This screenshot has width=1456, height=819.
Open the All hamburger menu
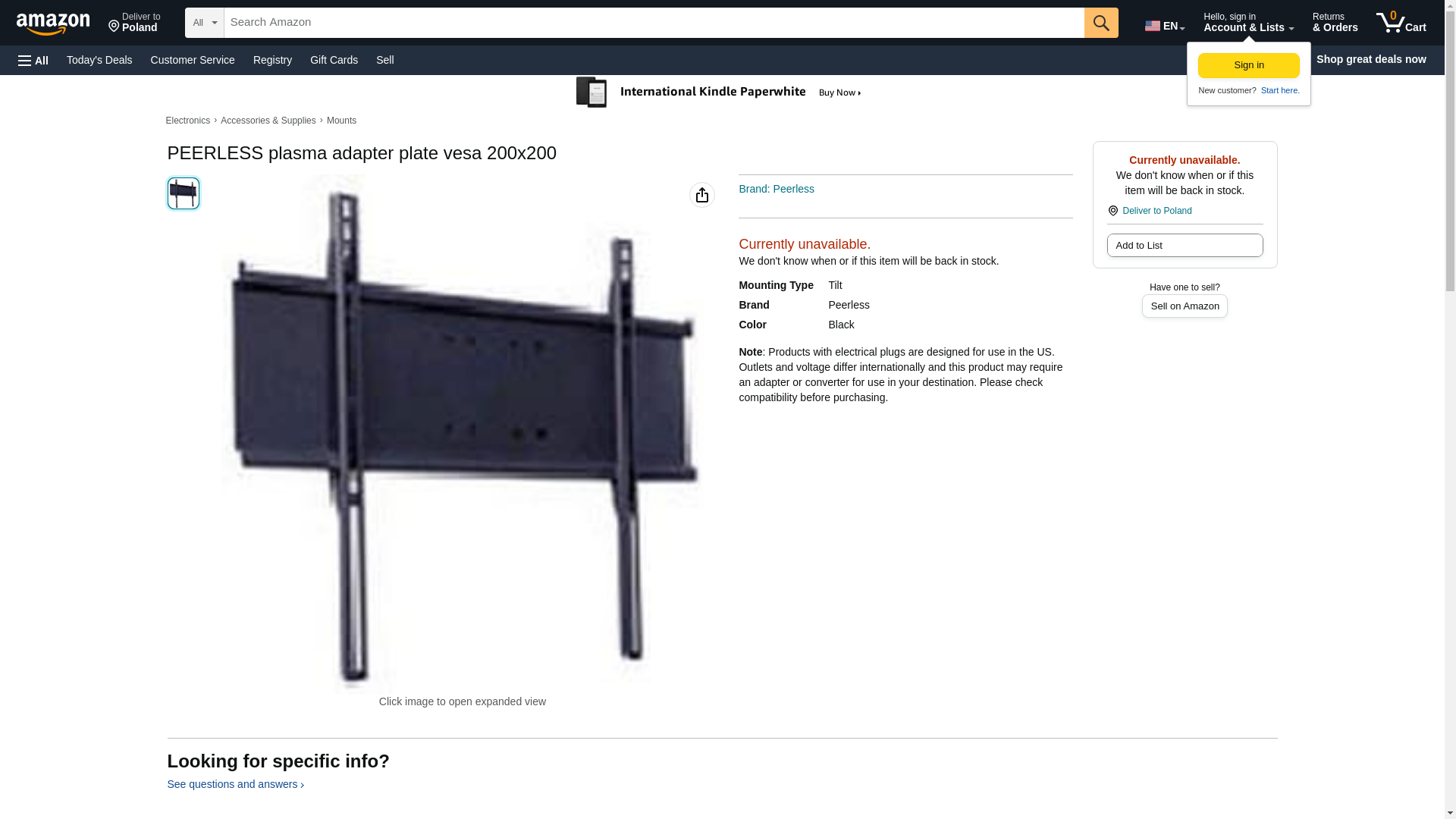click(x=33, y=60)
